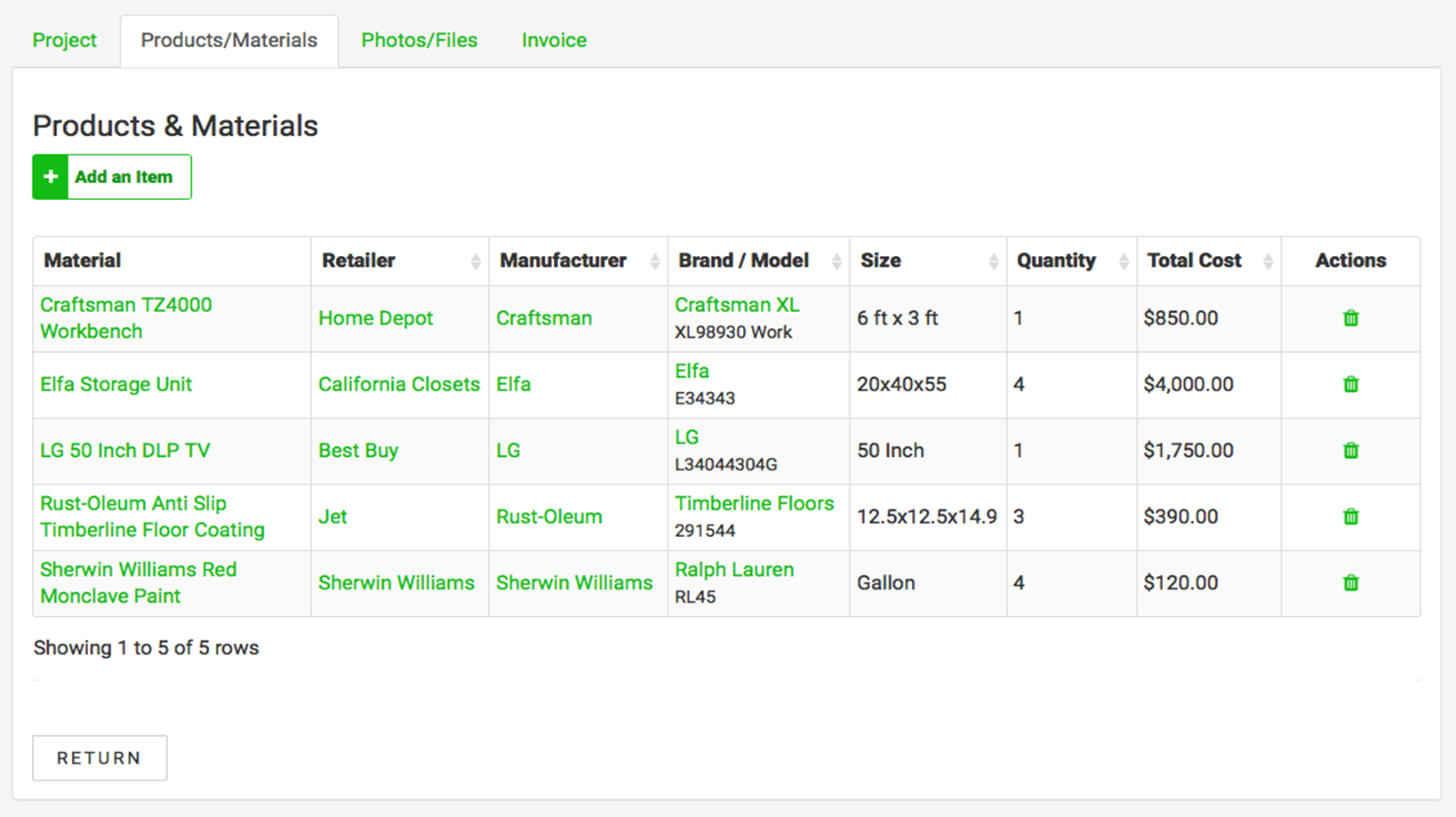1456x817 pixels.
Task: Sort by Brand / Model column arrows
Action: pos(836,260)
